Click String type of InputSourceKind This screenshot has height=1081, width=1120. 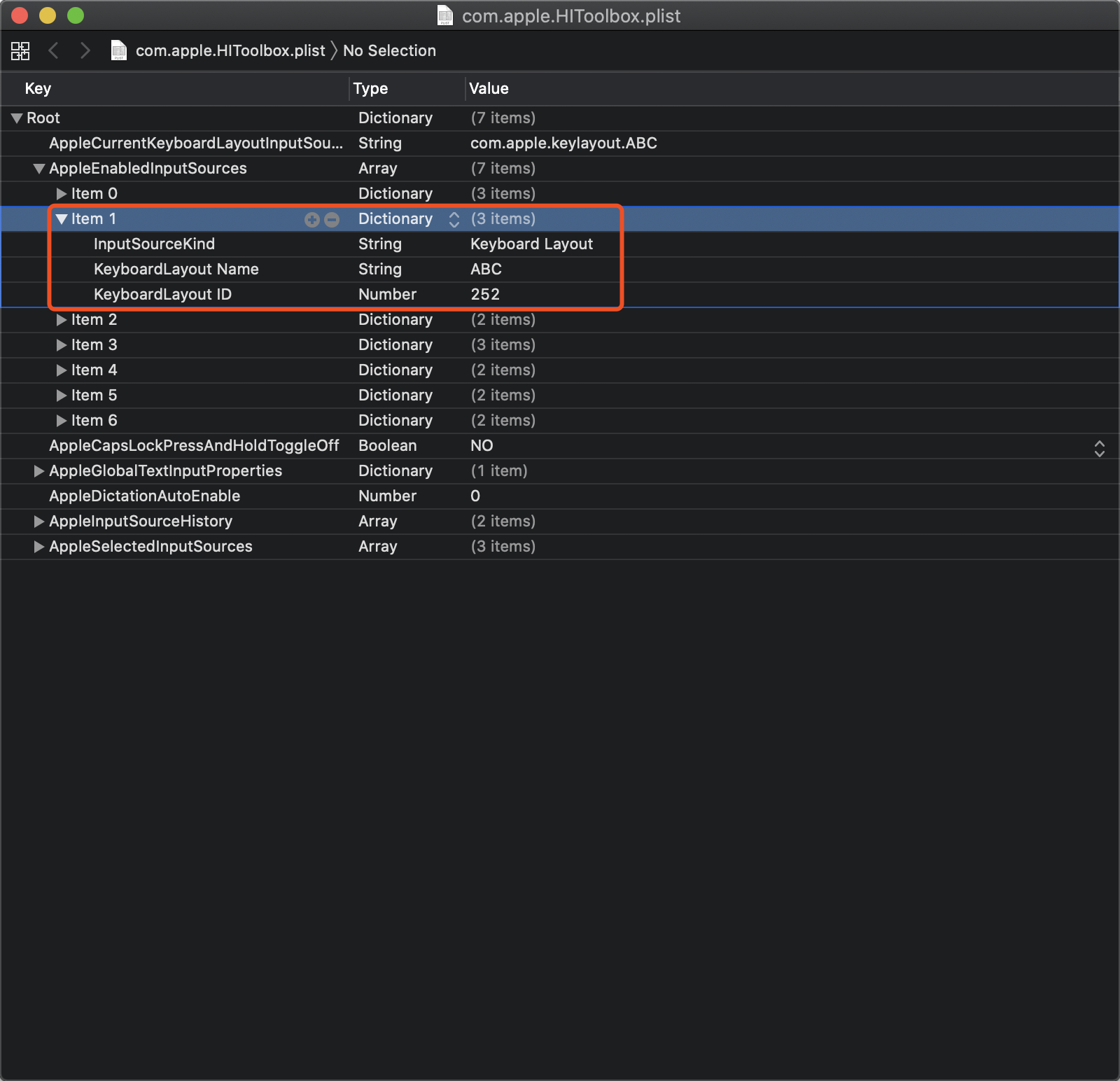coord(380,244)
